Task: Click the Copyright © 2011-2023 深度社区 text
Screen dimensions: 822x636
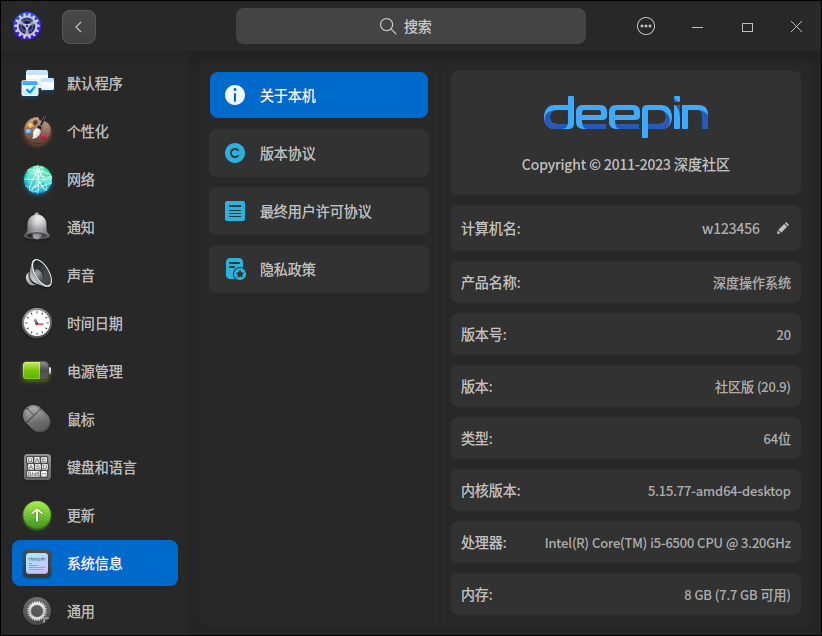Action: point(625,165)
